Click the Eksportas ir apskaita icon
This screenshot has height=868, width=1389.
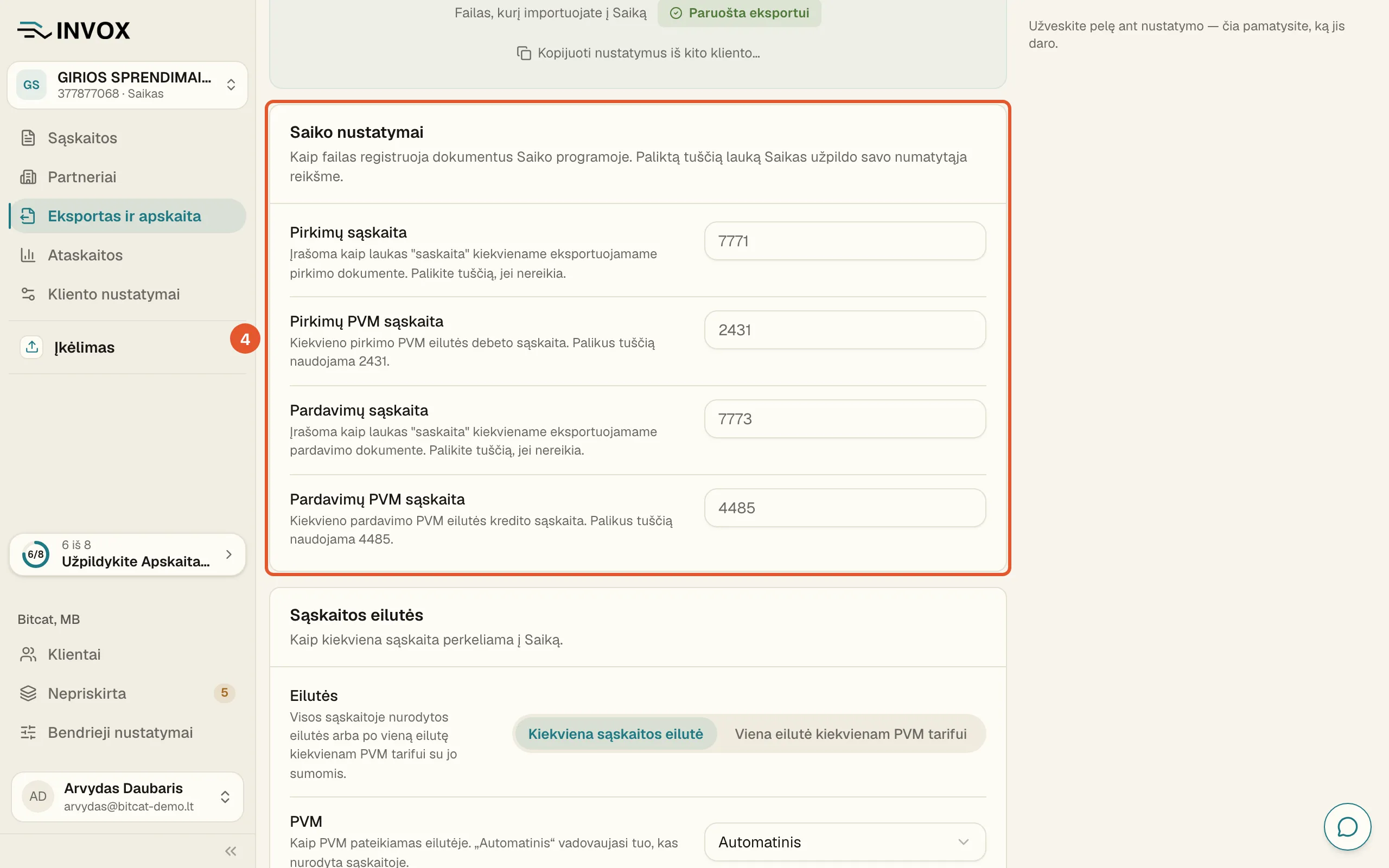click(x=28, y=216)
